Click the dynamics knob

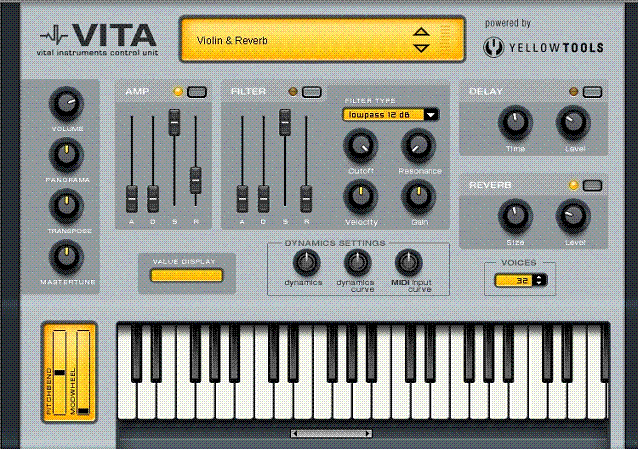pos(306,263)
